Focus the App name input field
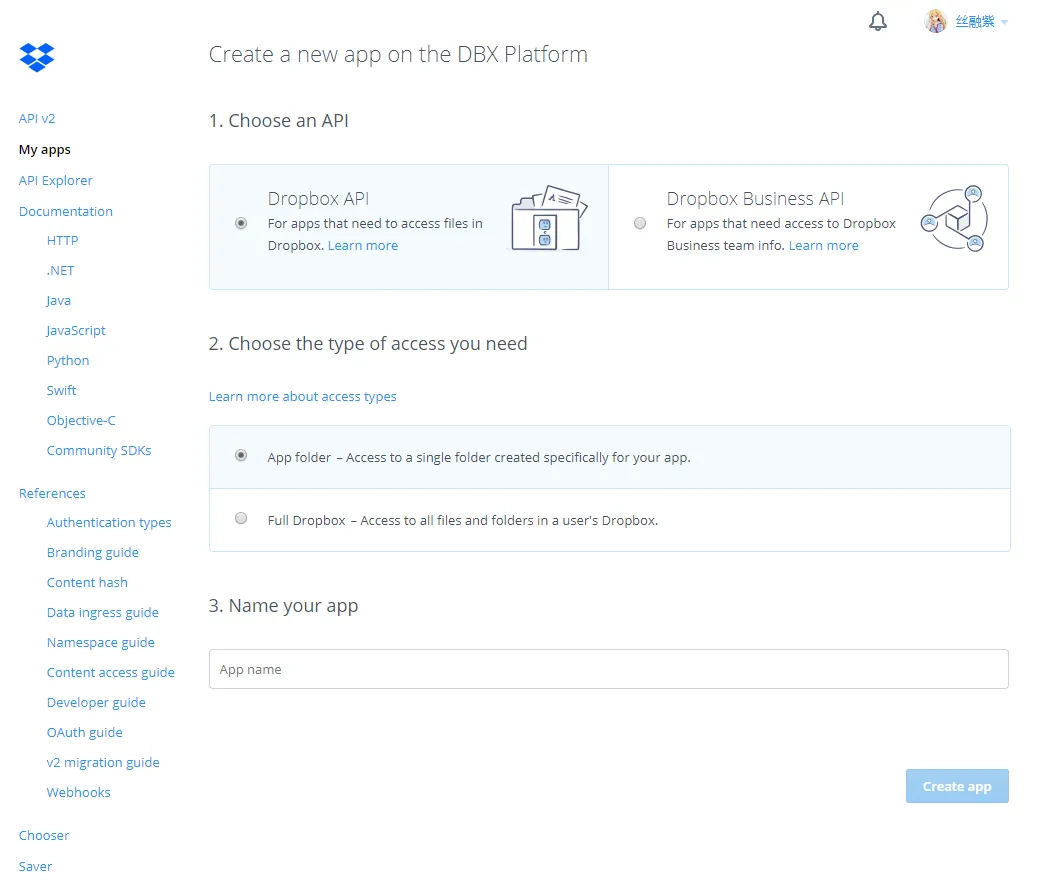The width and height of the screenshot is (1046, 894). tap(608, 669)
